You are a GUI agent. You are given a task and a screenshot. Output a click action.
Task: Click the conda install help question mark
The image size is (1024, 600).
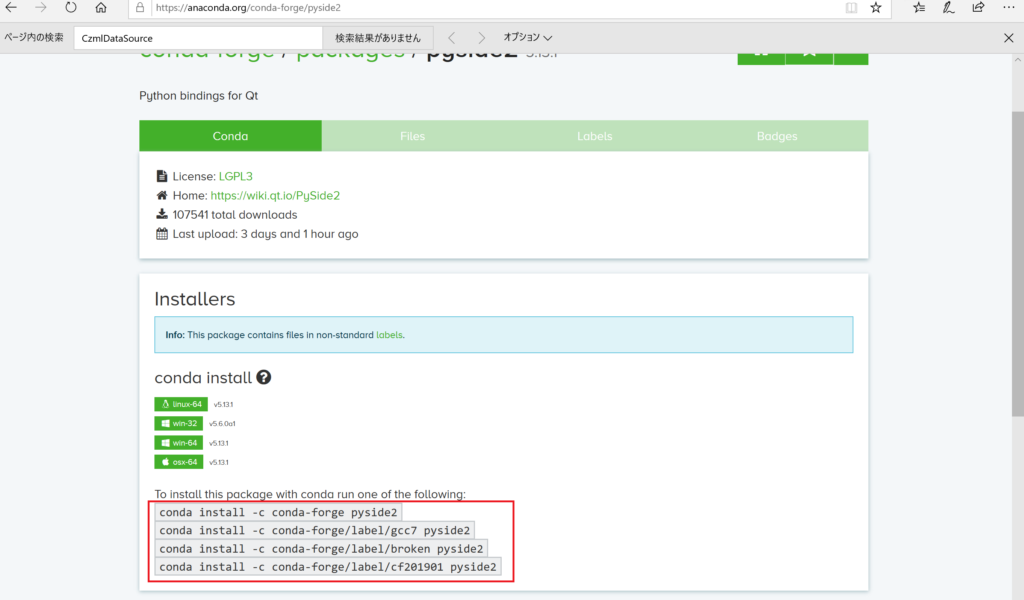[x=264, y=377]
